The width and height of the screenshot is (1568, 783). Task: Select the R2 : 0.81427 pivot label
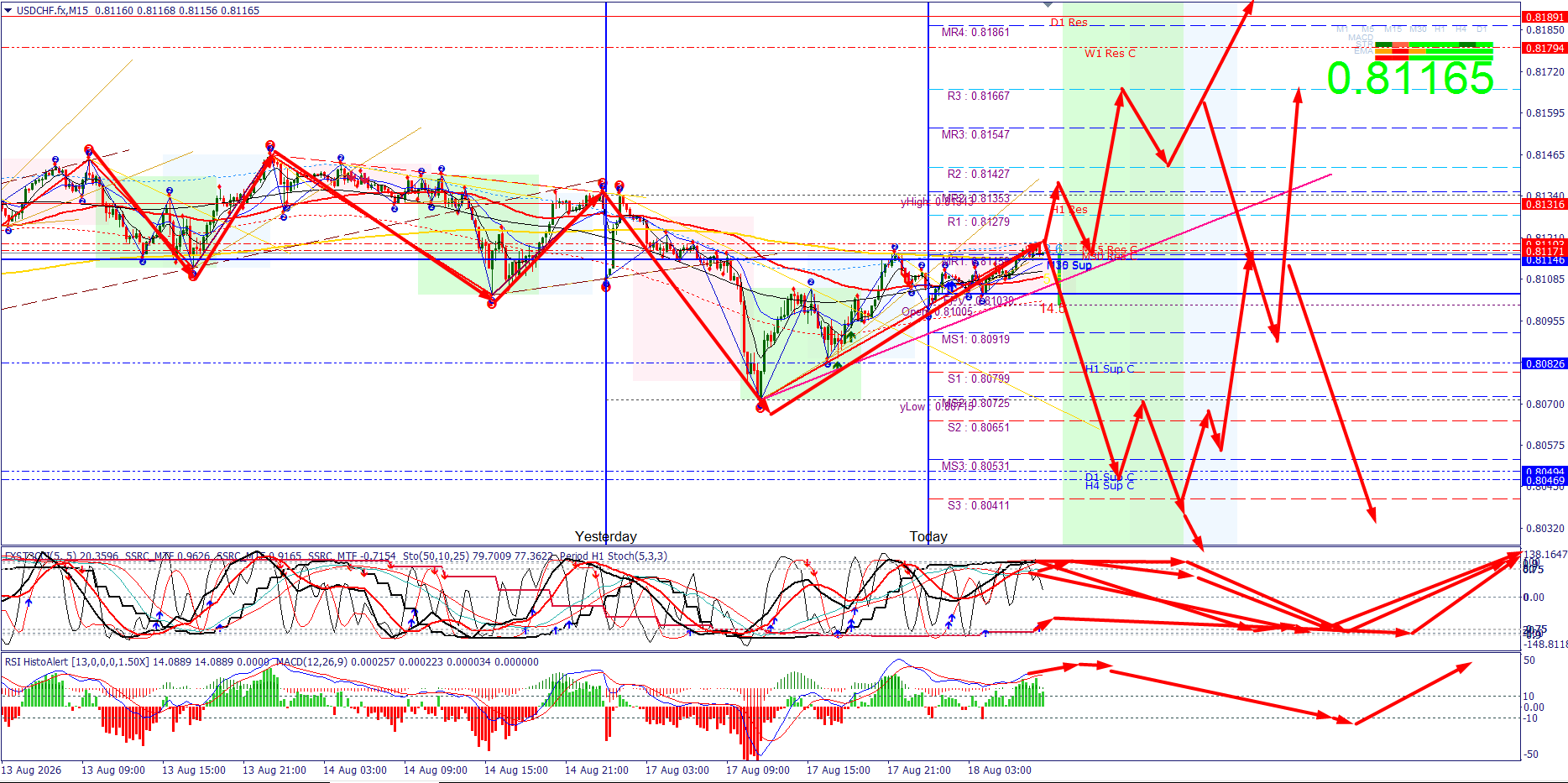(x=979, y=174)
